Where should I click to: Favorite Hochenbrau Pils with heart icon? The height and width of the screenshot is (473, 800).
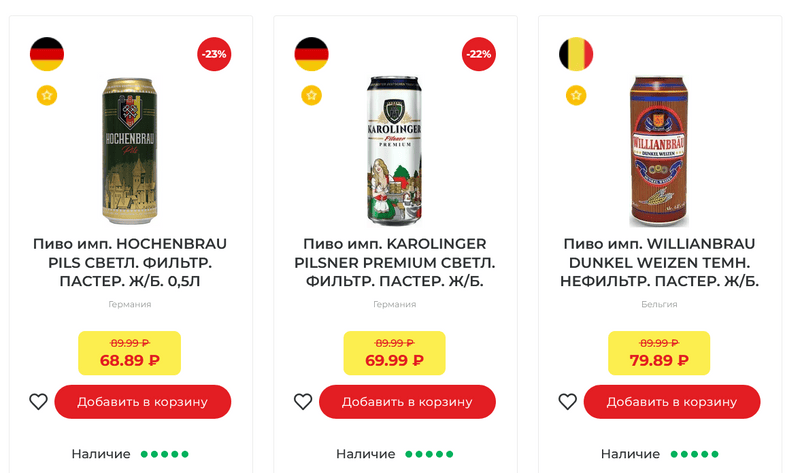[x=38, y=402]
